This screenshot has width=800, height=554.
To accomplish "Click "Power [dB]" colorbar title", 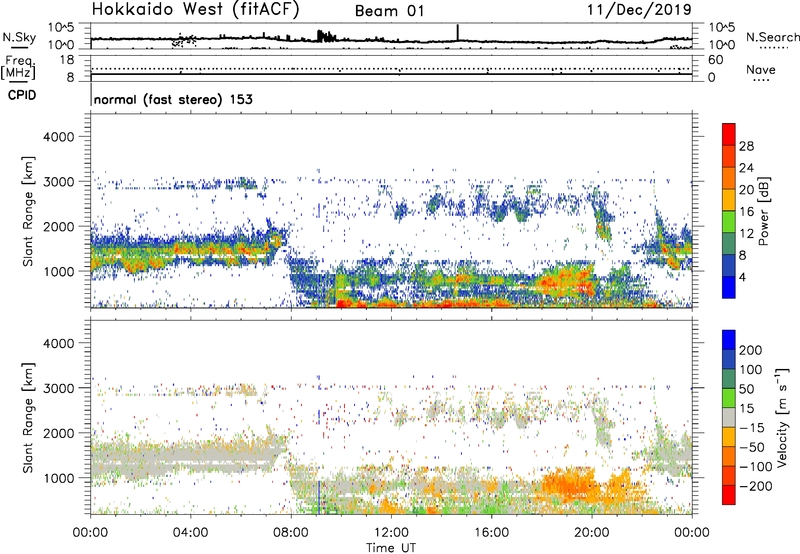I will [763, 211].
